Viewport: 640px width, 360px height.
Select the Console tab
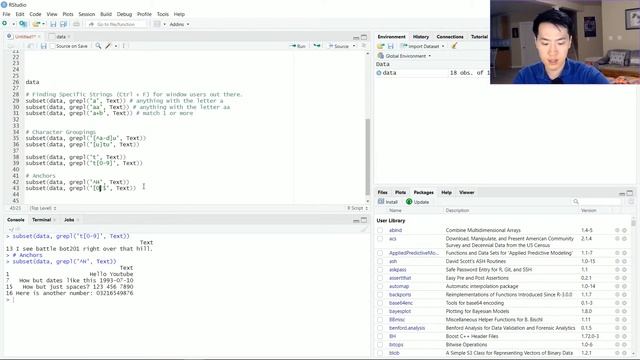click(16, 220)
